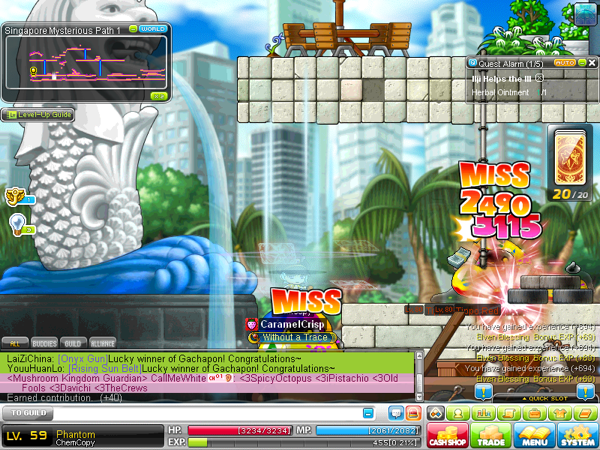Click the right blue exclamation alert icon
Image resolution: width=600 pixels, height=450 pixels.
pyautogui.click(x=585, y=392)
